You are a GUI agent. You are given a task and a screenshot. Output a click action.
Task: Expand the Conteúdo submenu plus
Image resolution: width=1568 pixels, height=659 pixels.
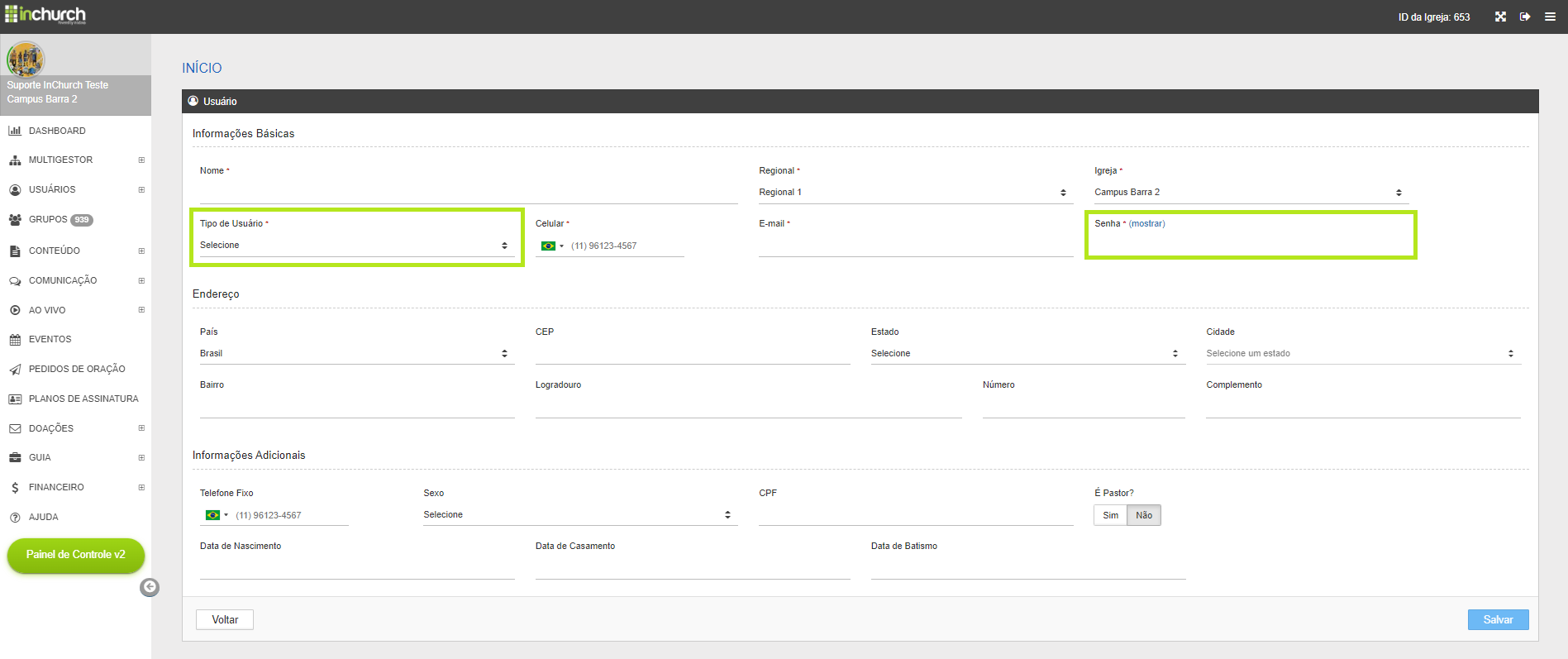(141, 251)
